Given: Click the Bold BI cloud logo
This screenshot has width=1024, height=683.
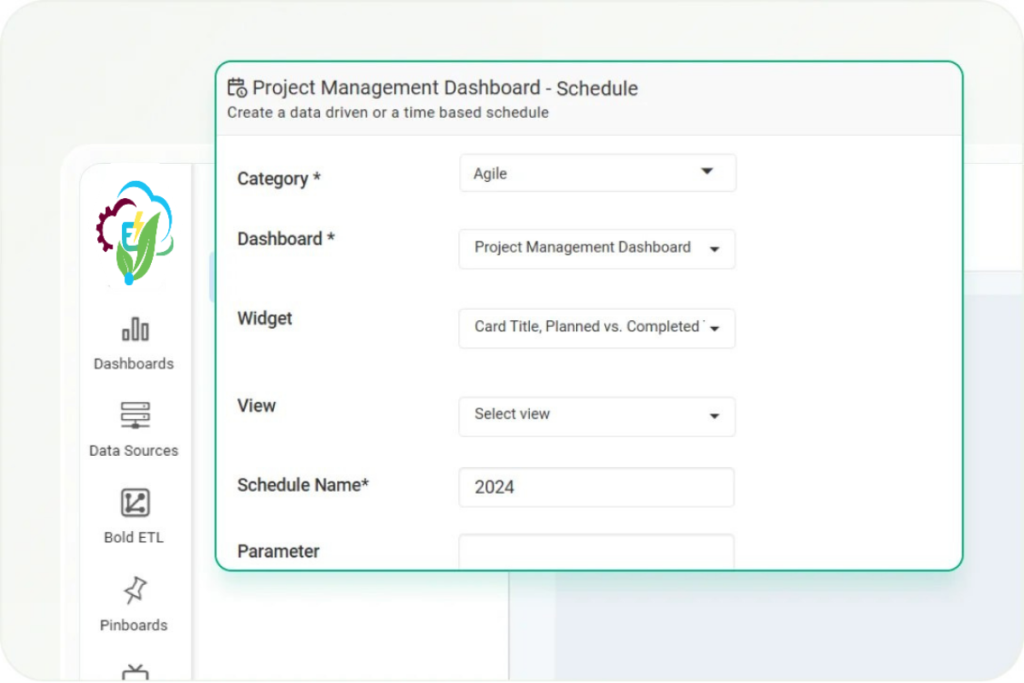Looking at the screenshot, I should click(135, 233).
